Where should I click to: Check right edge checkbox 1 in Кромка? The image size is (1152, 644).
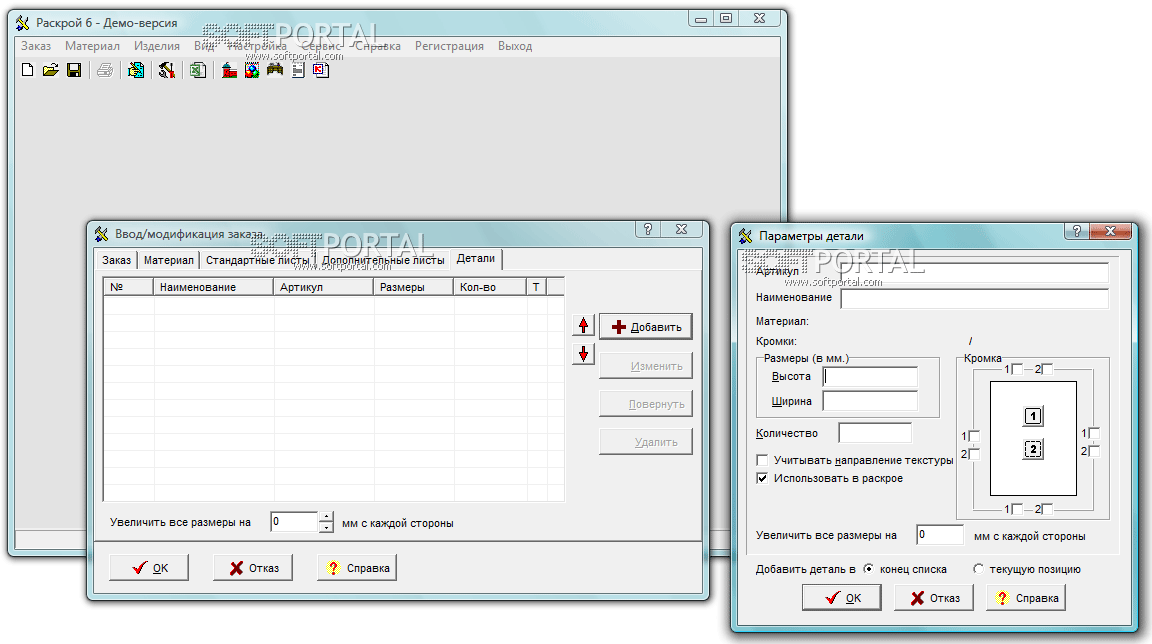coord(1094,433)
